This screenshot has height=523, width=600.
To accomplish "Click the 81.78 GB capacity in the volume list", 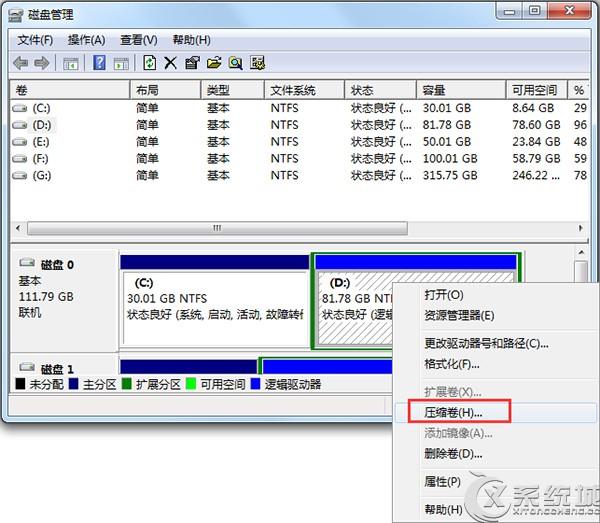I will pos(447,125).
